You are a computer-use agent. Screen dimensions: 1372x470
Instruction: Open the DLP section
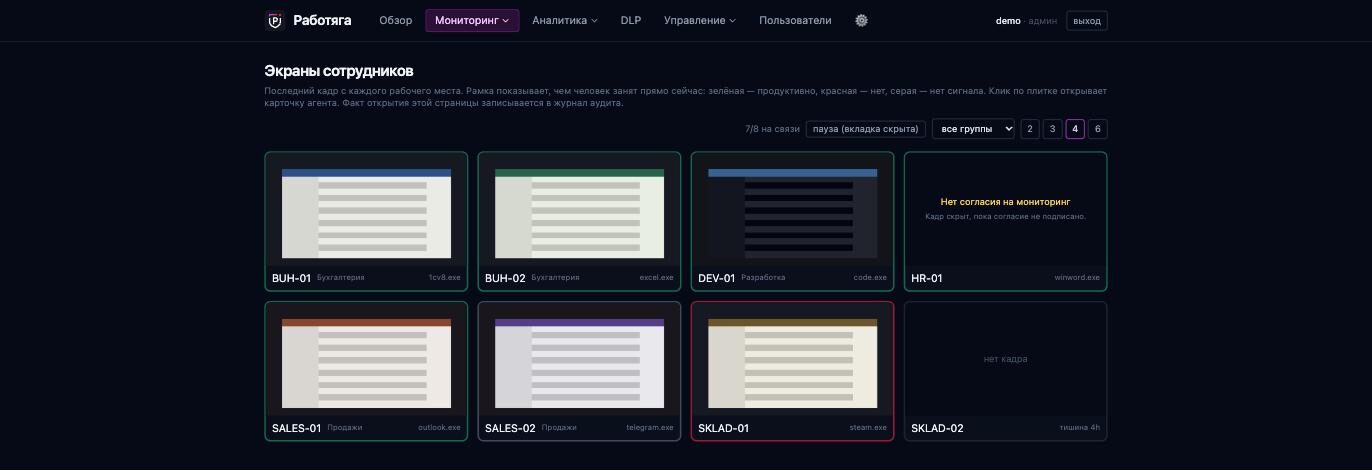[x=630, y=20]
